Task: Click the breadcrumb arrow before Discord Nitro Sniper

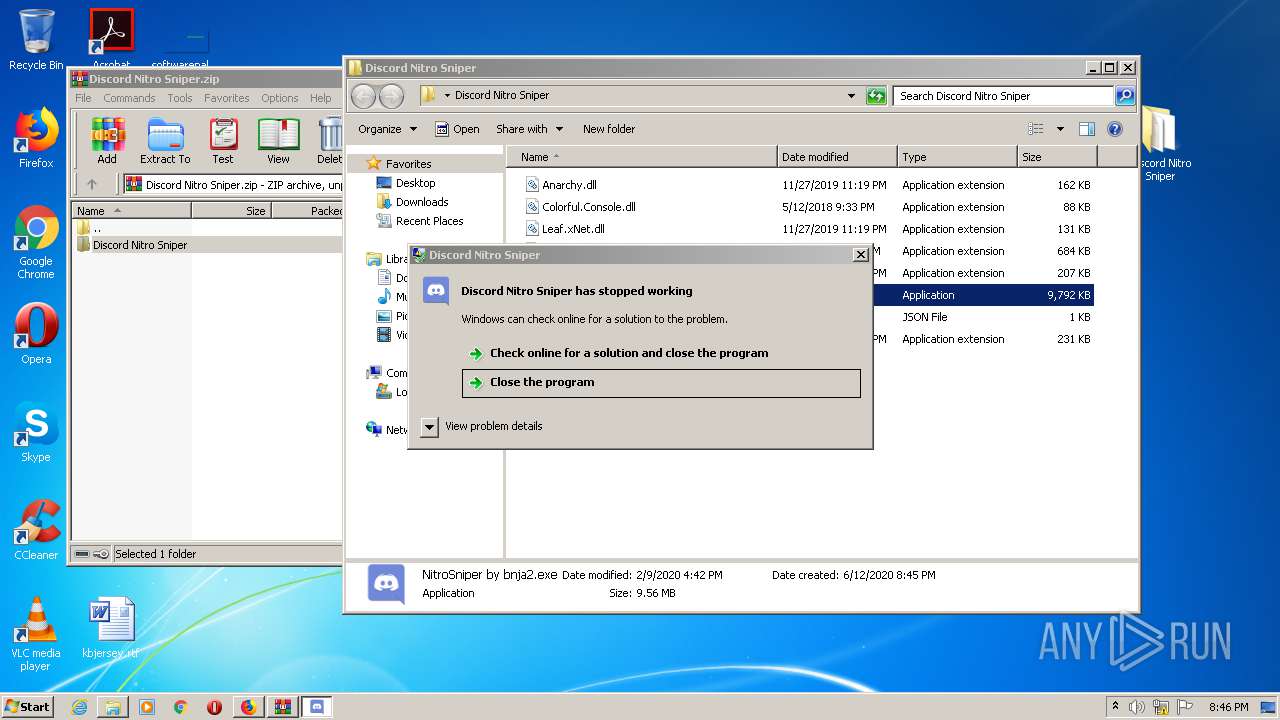Action: (x=448, y=96)
